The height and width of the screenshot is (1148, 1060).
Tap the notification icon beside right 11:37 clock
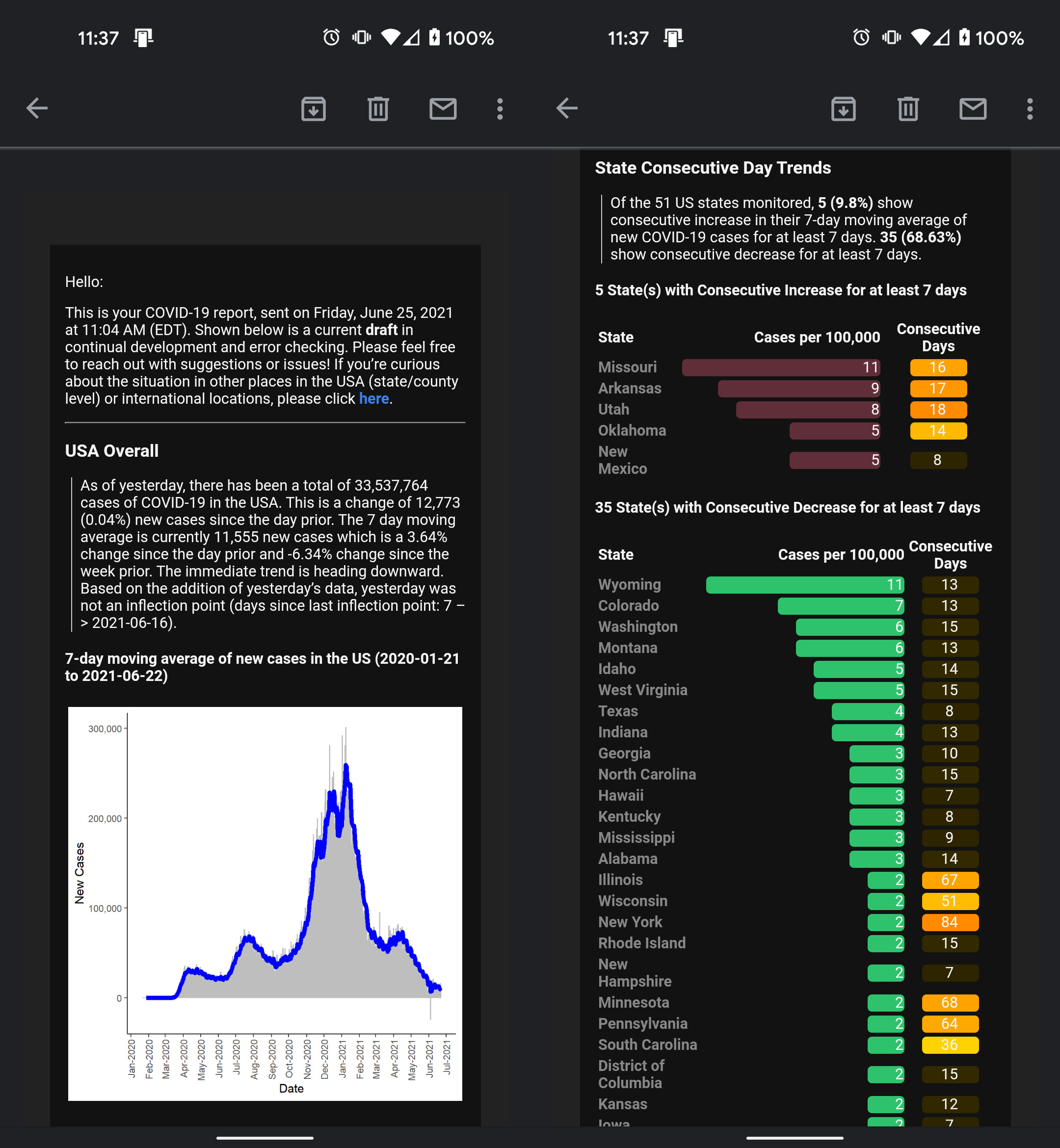(673, 38)
